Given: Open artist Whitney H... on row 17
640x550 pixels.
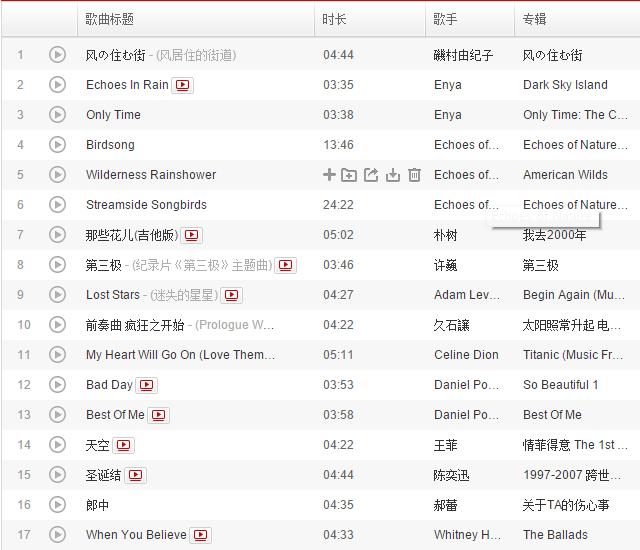Looking at the screenshot, I should click(467, 534).
